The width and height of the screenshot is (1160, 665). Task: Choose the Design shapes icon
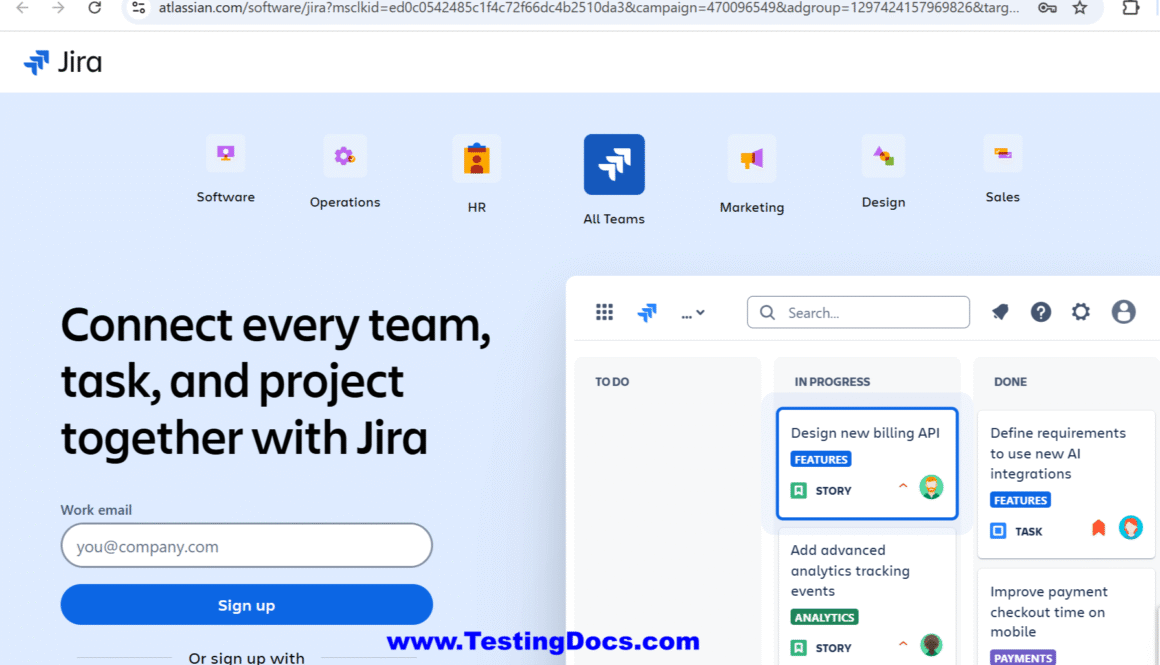pyautogui.click(x=883, y=156)
